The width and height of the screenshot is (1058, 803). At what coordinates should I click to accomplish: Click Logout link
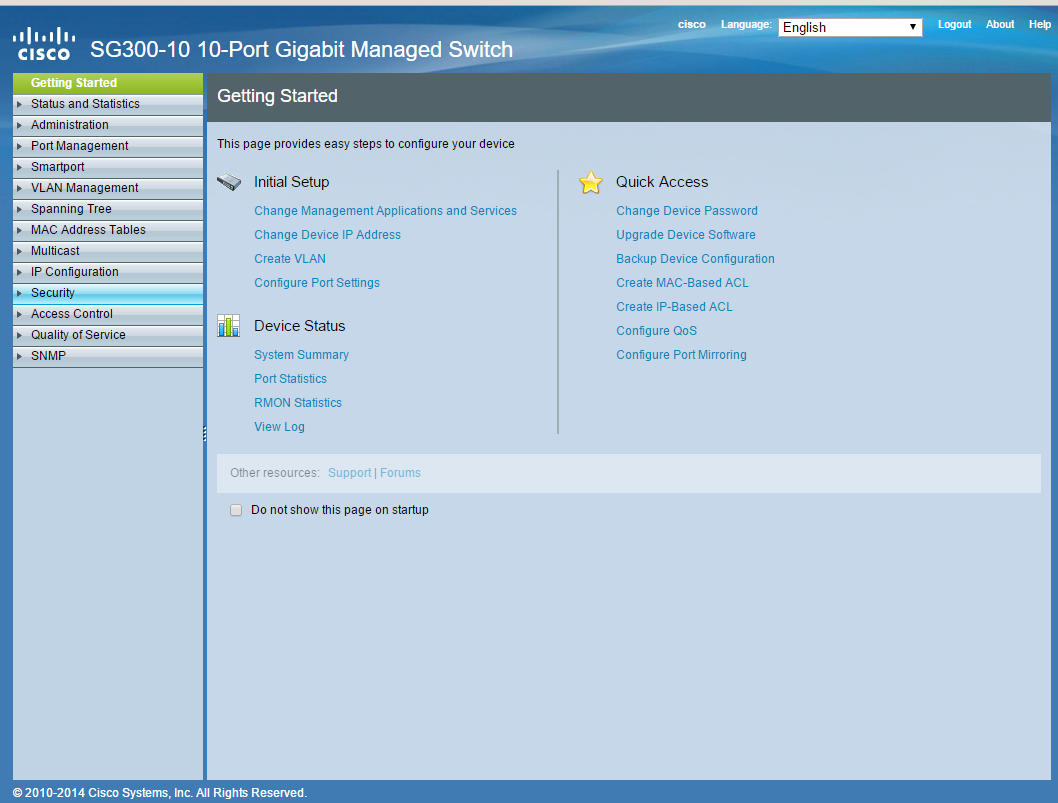(954, 24)
